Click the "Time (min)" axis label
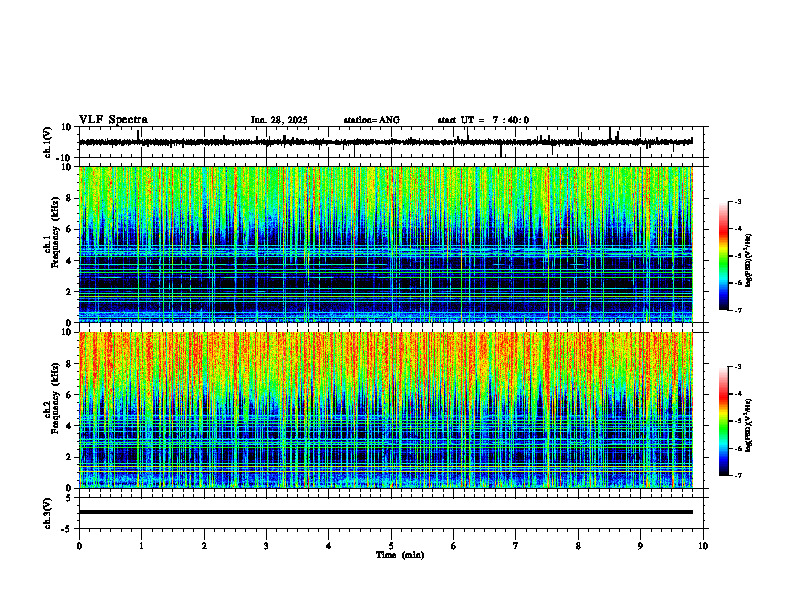 click(400, 555)
